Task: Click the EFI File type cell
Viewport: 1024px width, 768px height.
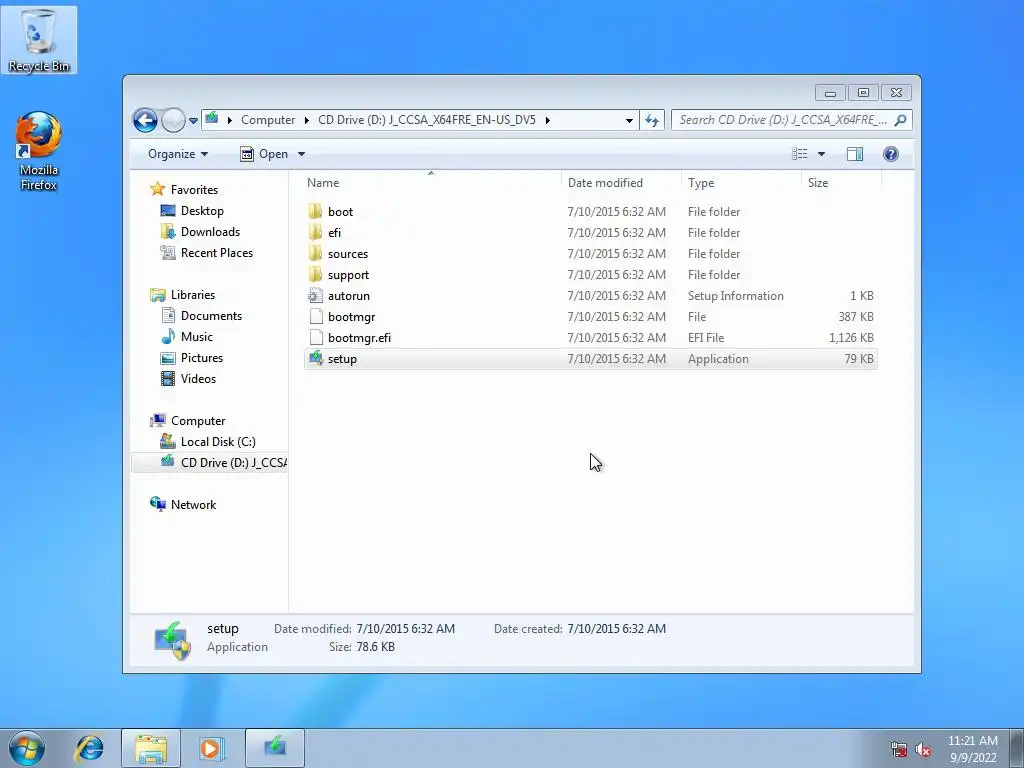Action: pyautogui.click(x=706, y=338)
